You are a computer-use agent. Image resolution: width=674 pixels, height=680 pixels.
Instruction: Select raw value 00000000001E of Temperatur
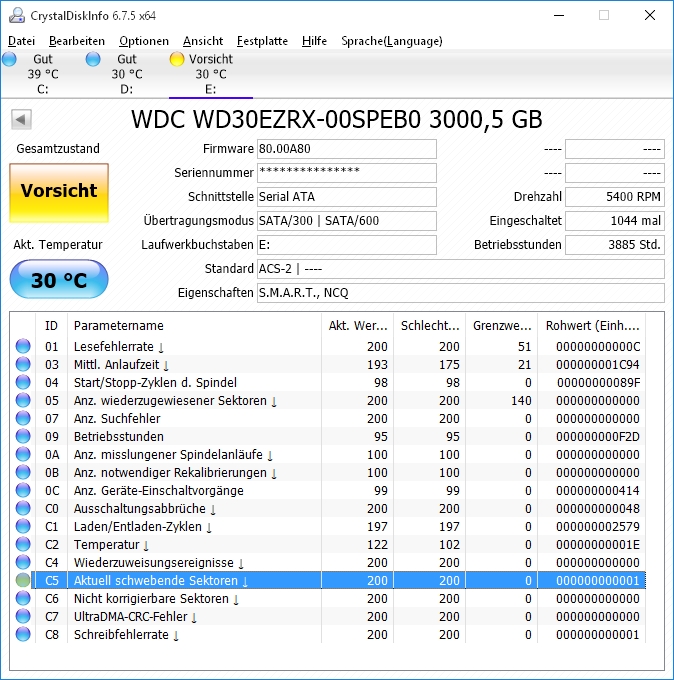[x=598, y=545]
